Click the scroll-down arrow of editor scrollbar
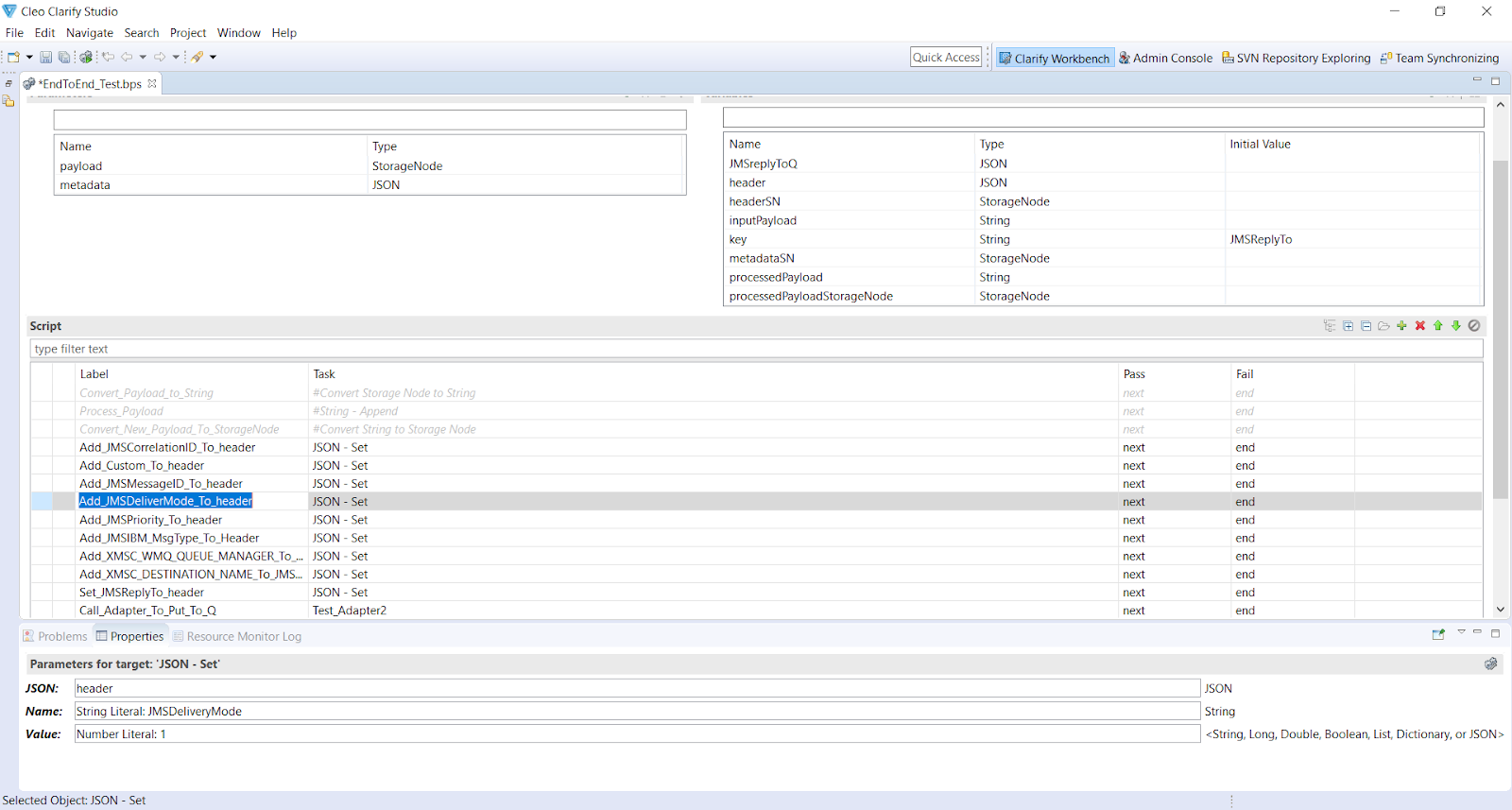The height and width of the screenshot is (810, 1512). [x=1501, y=610]
